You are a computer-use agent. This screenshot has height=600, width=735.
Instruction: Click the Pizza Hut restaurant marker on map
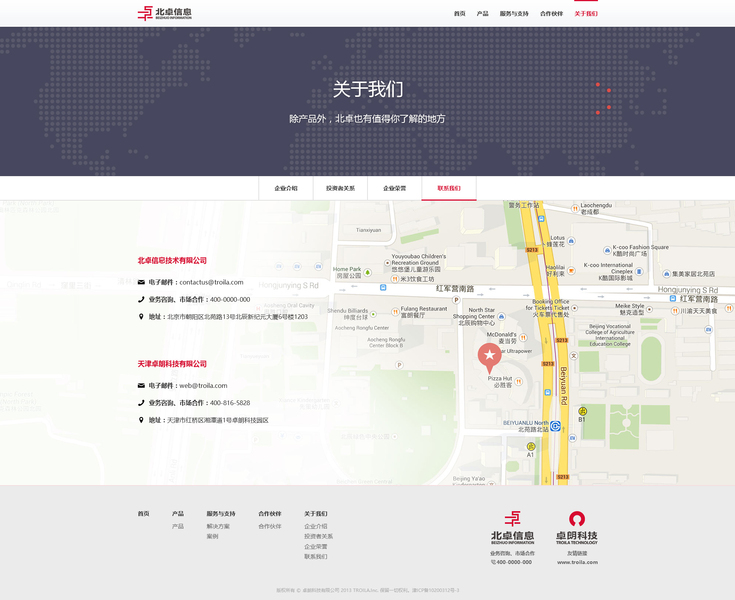click(518, 382)
